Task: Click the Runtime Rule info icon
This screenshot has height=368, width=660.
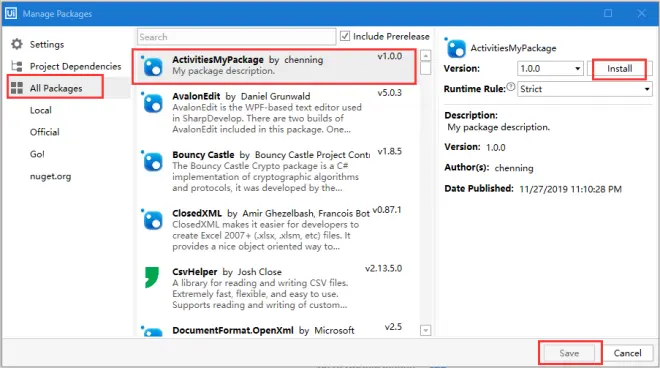Action: (511, 87)
